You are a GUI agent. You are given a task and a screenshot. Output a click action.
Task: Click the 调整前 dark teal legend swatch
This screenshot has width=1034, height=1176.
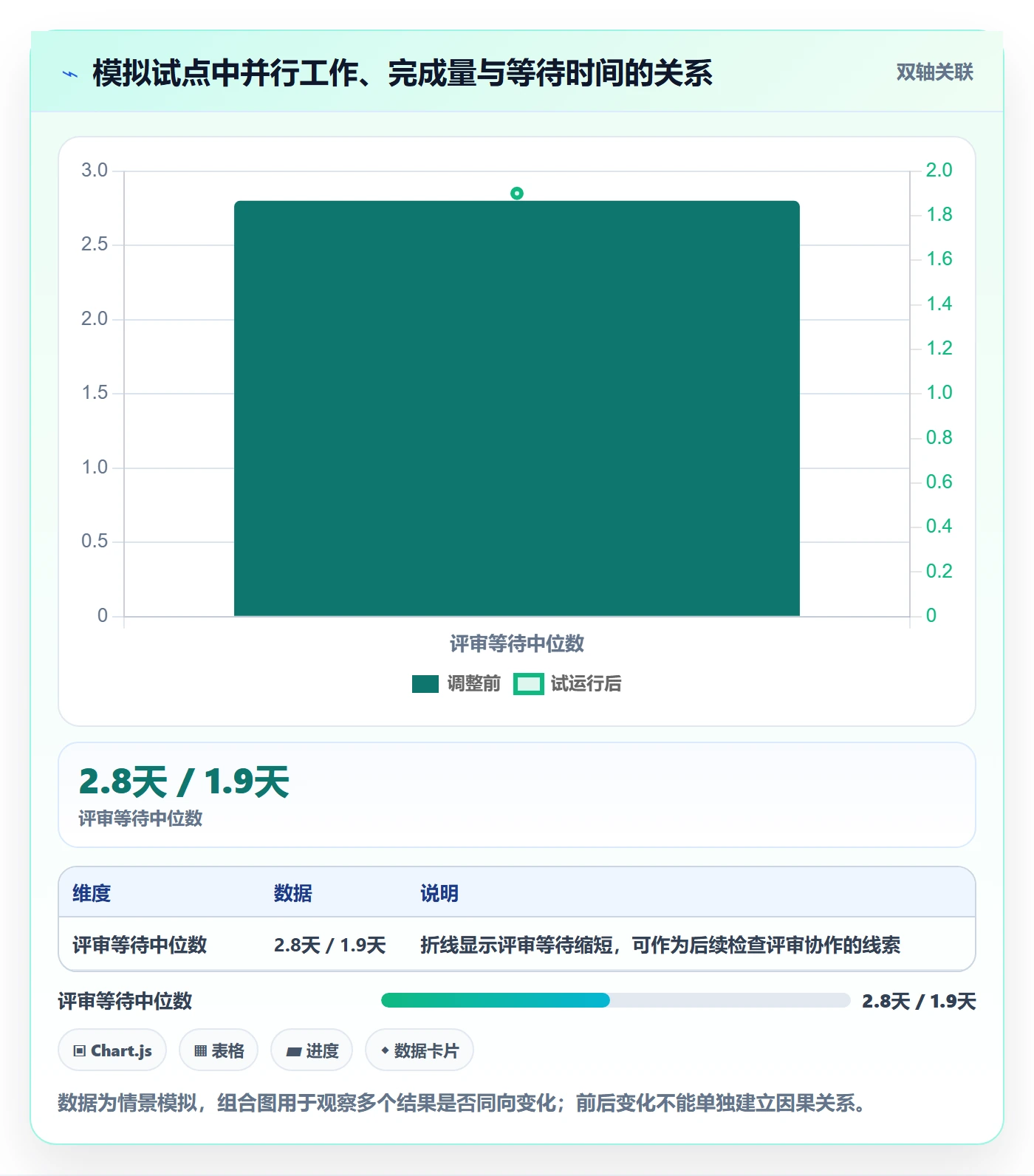pyautogui.click(x=425, y=684)
